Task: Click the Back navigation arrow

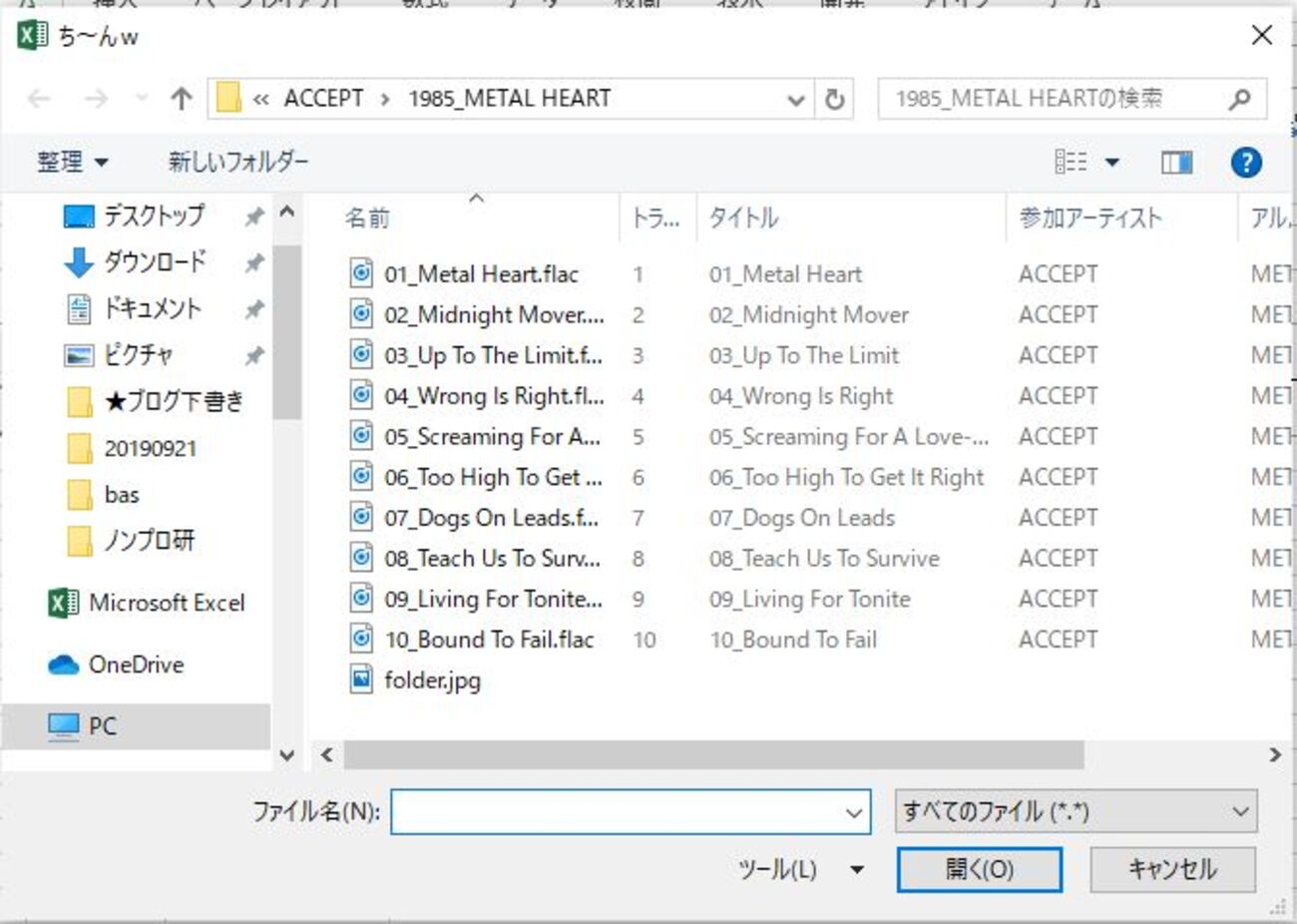Action: [x=39, y=99]
